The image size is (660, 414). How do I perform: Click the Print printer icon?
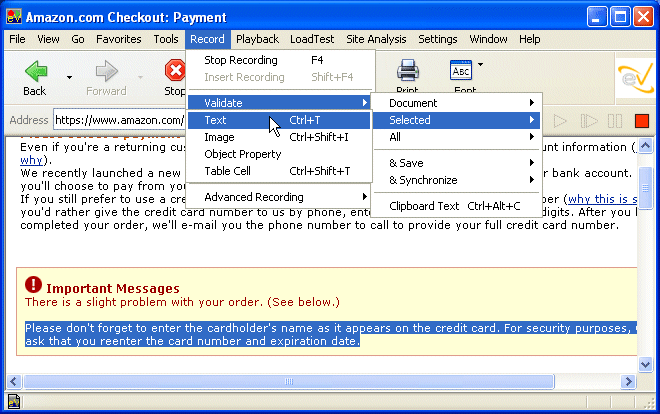tap(407, 70)
